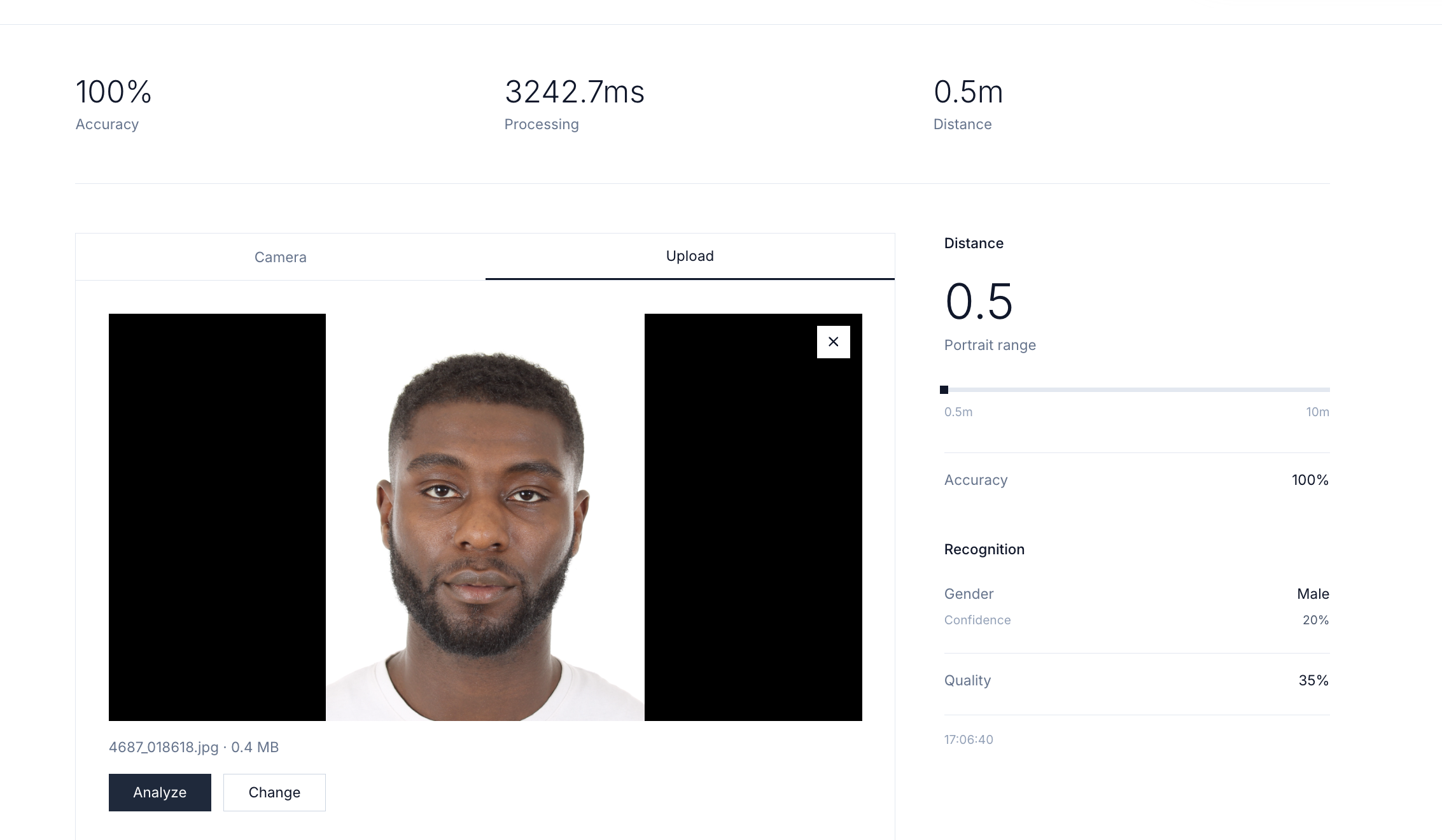Click the Change button
Screen dimensions: 1442x840
click(x=274, y=792)
